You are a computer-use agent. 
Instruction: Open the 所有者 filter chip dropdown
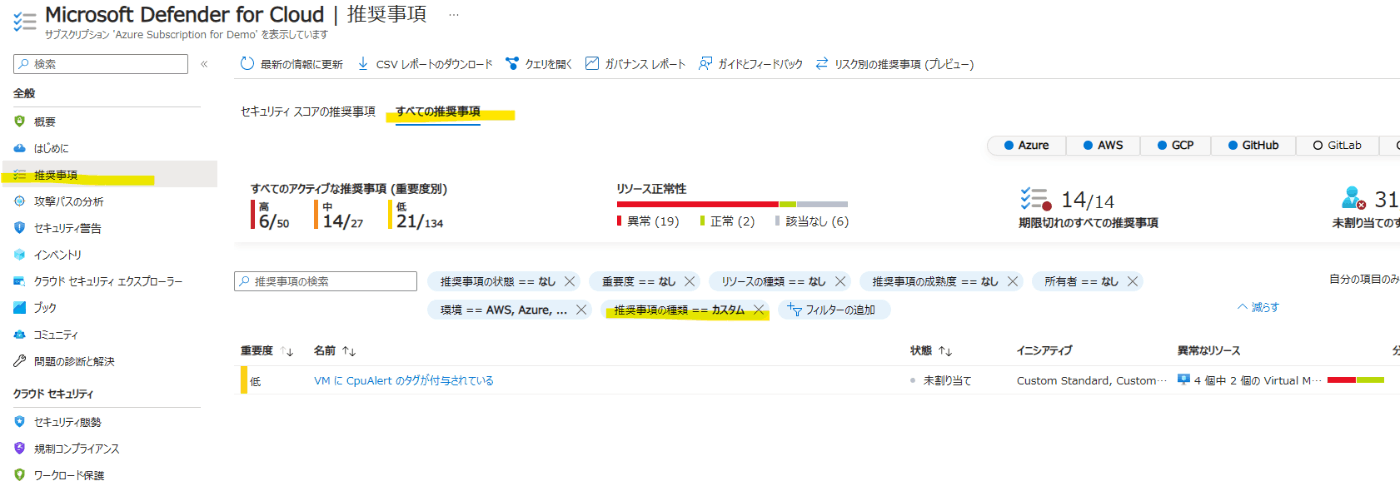tap(1081, 282)
